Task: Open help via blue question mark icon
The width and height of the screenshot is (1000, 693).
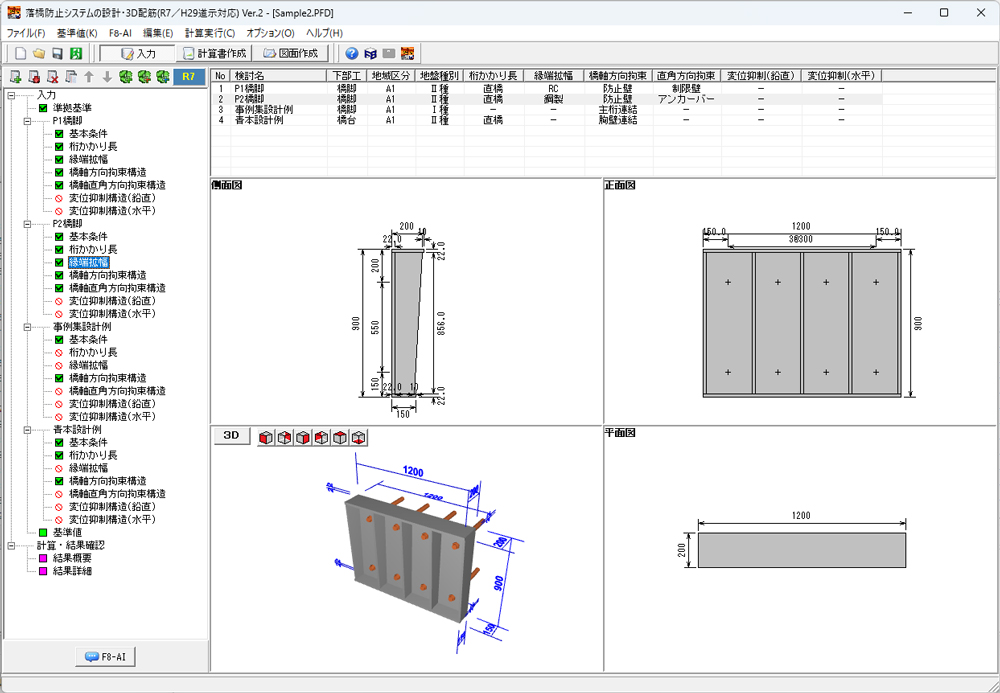Action: [x=352, y=53]
